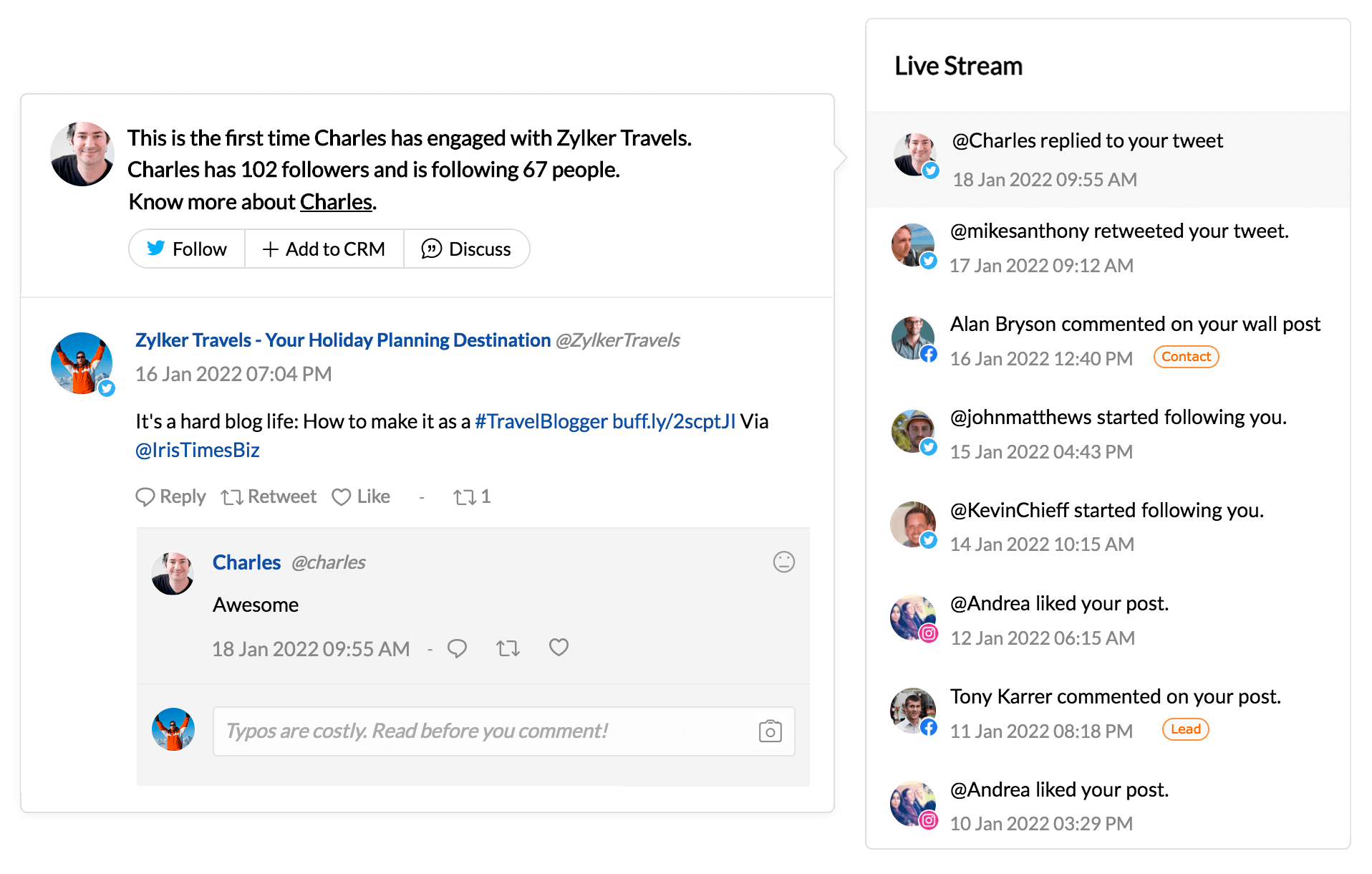Click @mikesanthony avatar in Live Stream
Viewport: 1372px width, 874px height.
tap(913, 245)
